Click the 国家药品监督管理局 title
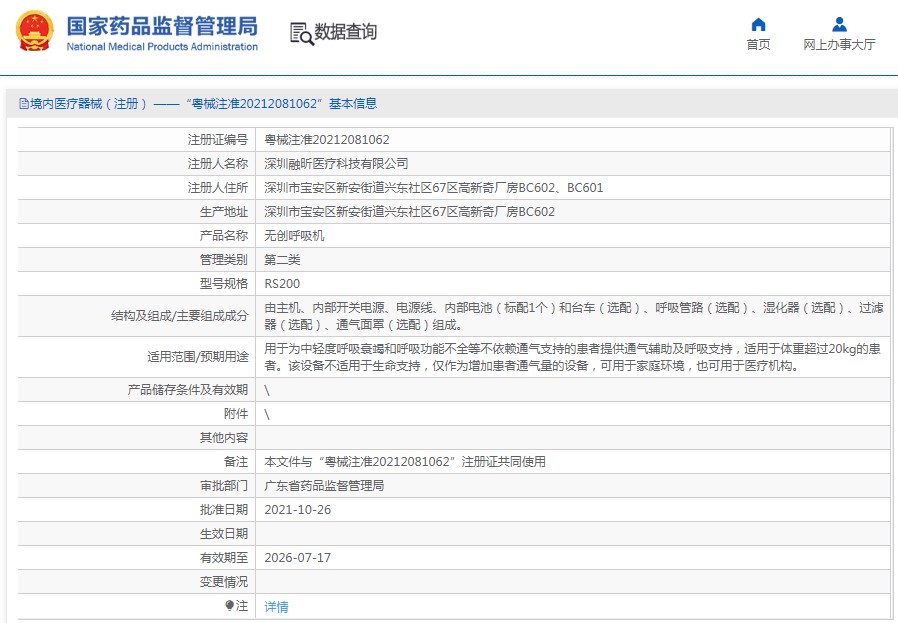Viewport: 898px width, 623px height. click(162, 26)
